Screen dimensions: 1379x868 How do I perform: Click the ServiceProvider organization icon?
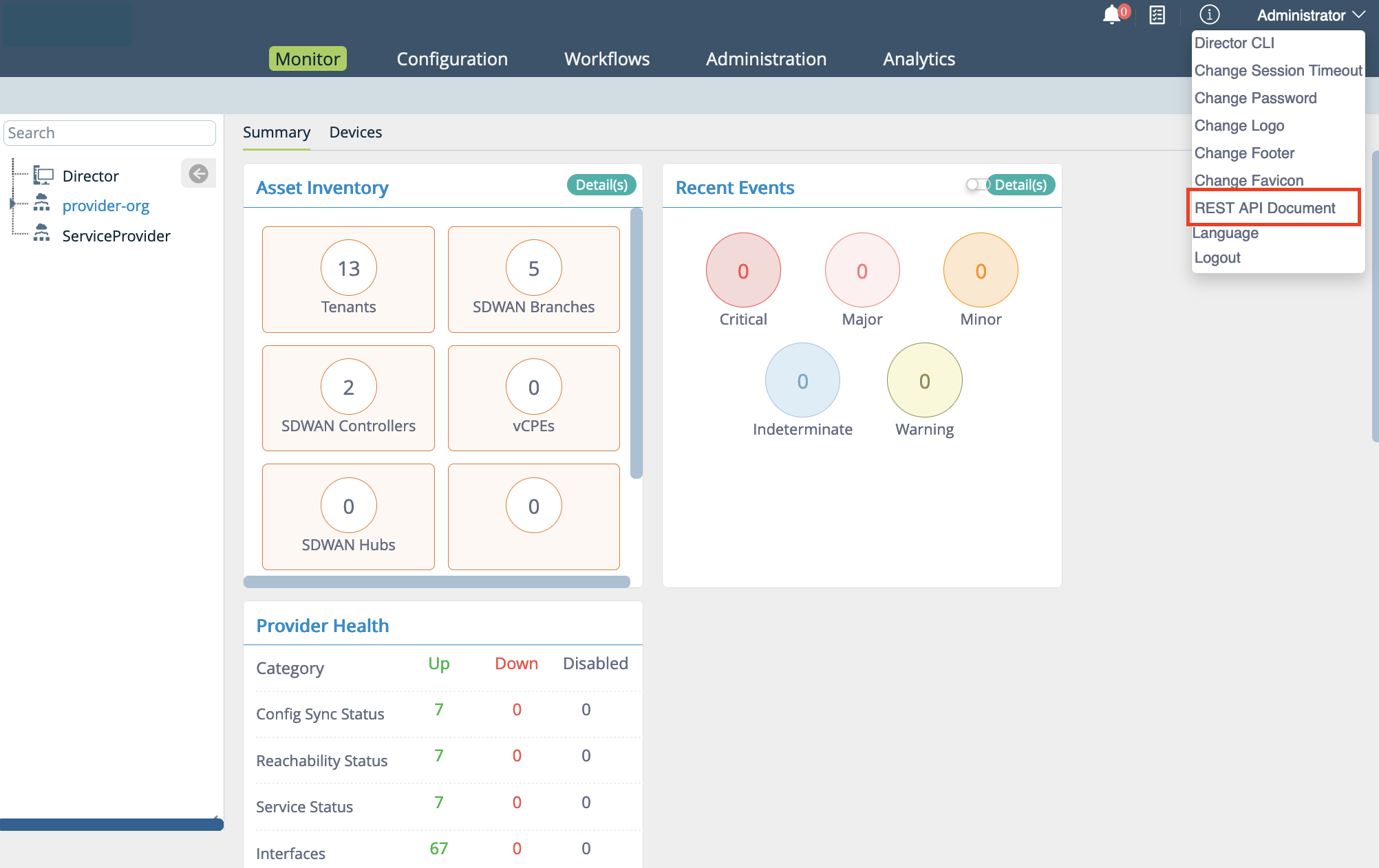(42, 234)
